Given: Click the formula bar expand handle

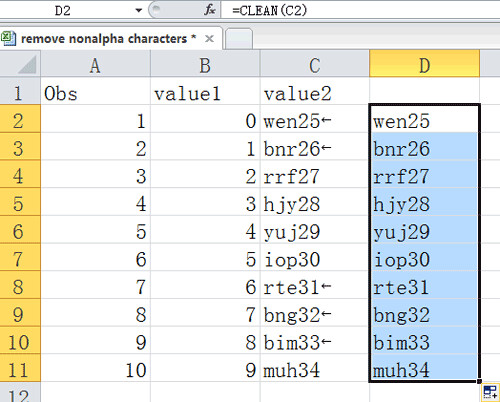Looking at the screenshot, I should 156,9.
